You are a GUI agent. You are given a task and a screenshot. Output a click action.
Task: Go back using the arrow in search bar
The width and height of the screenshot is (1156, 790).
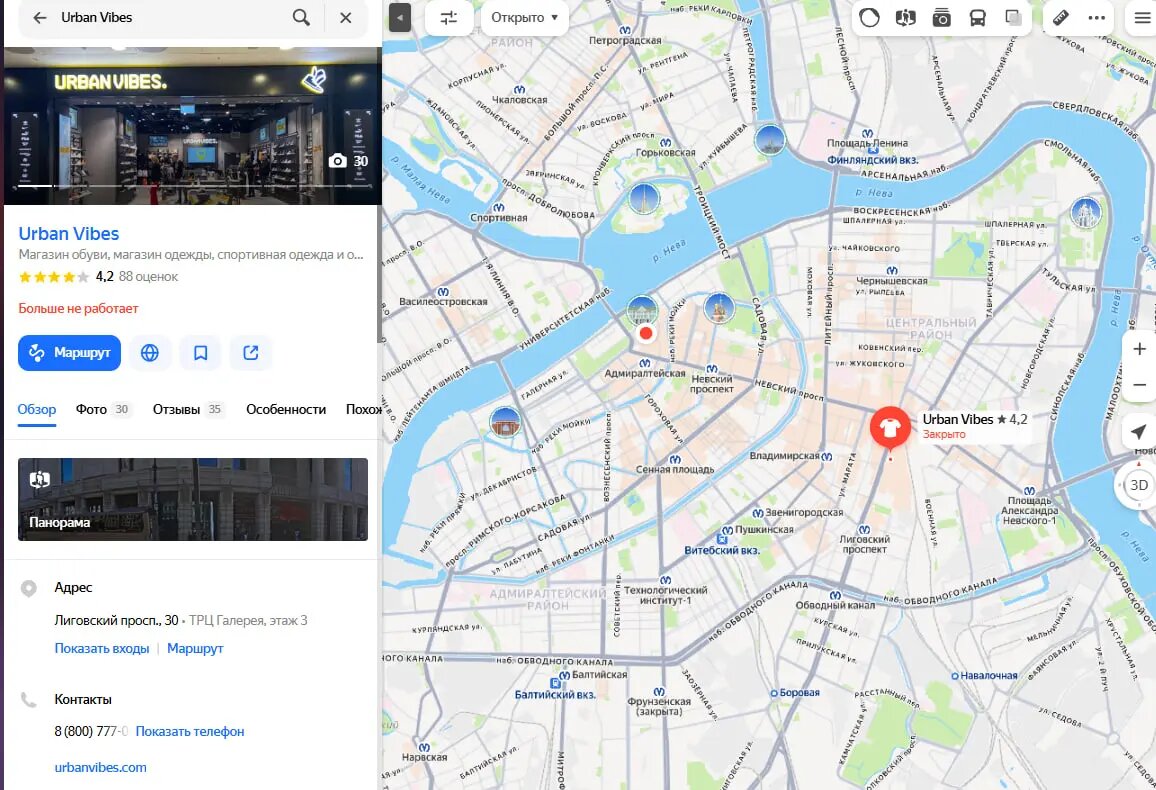(40, 18)
